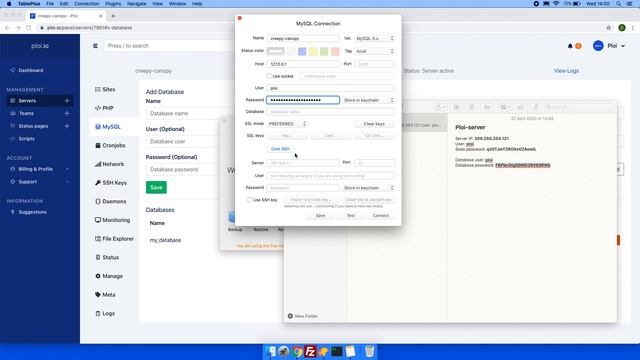
Task: Click Test connection button
Action: pos(351,216)
